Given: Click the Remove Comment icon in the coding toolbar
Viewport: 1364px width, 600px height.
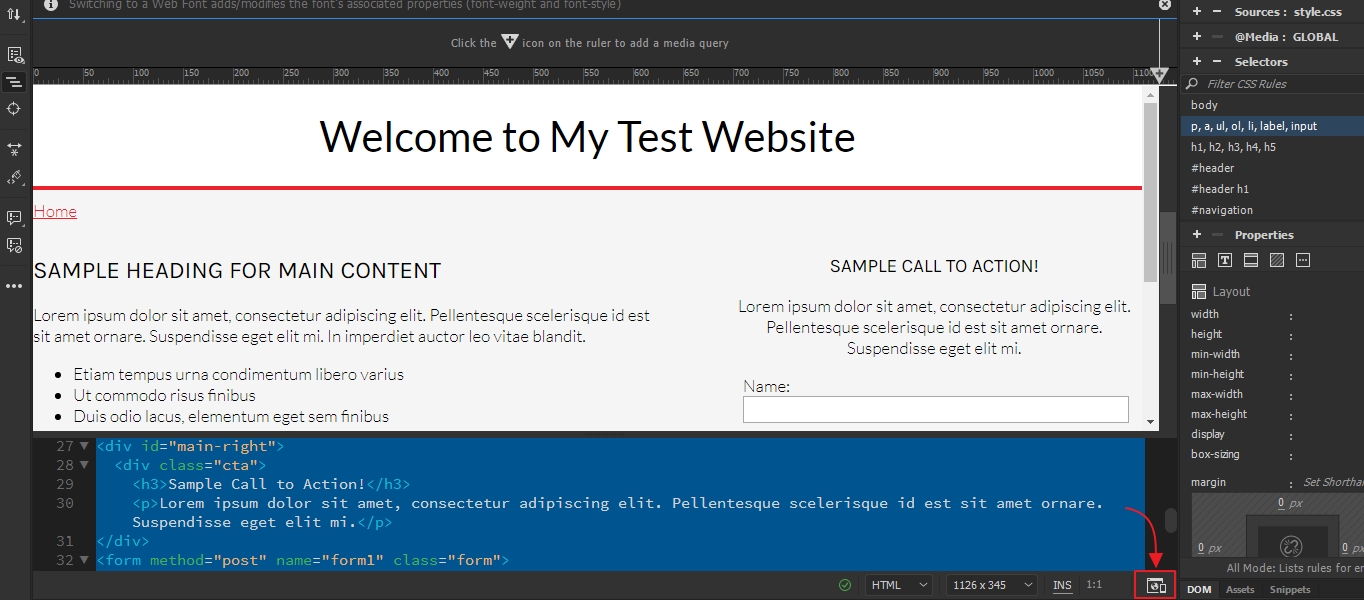Looking at the screenshot, I should 14,245.
